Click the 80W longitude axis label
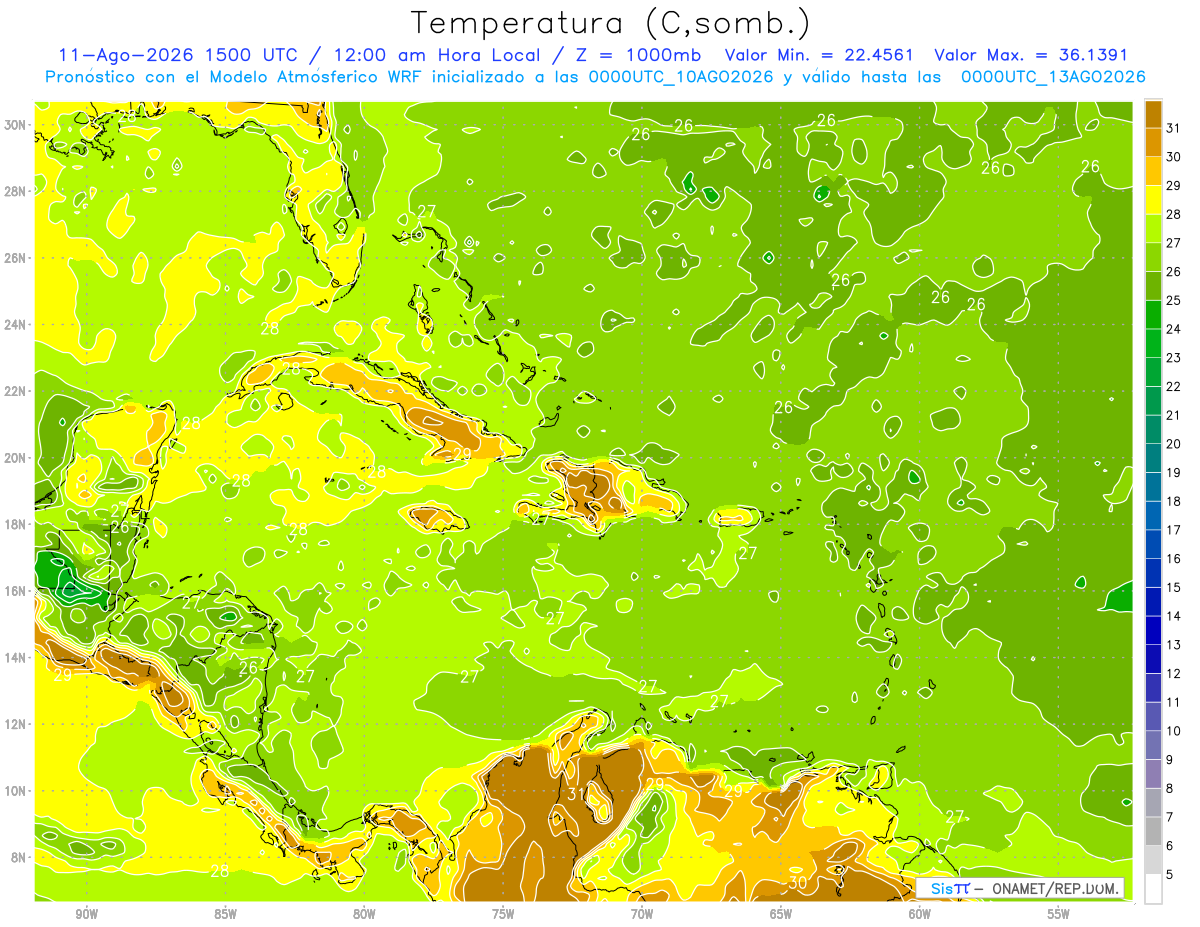The width and height of the screenshot is (1200, 927). coord(364,913)
